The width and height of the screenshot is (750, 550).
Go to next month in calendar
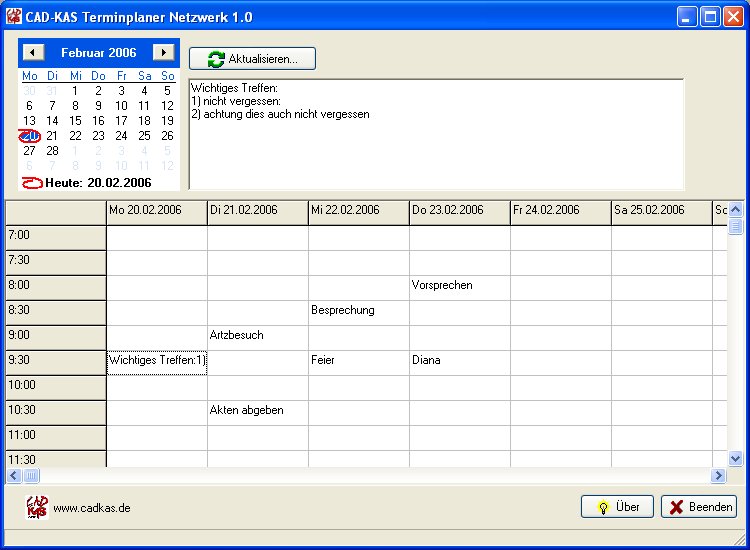[163, 52]
